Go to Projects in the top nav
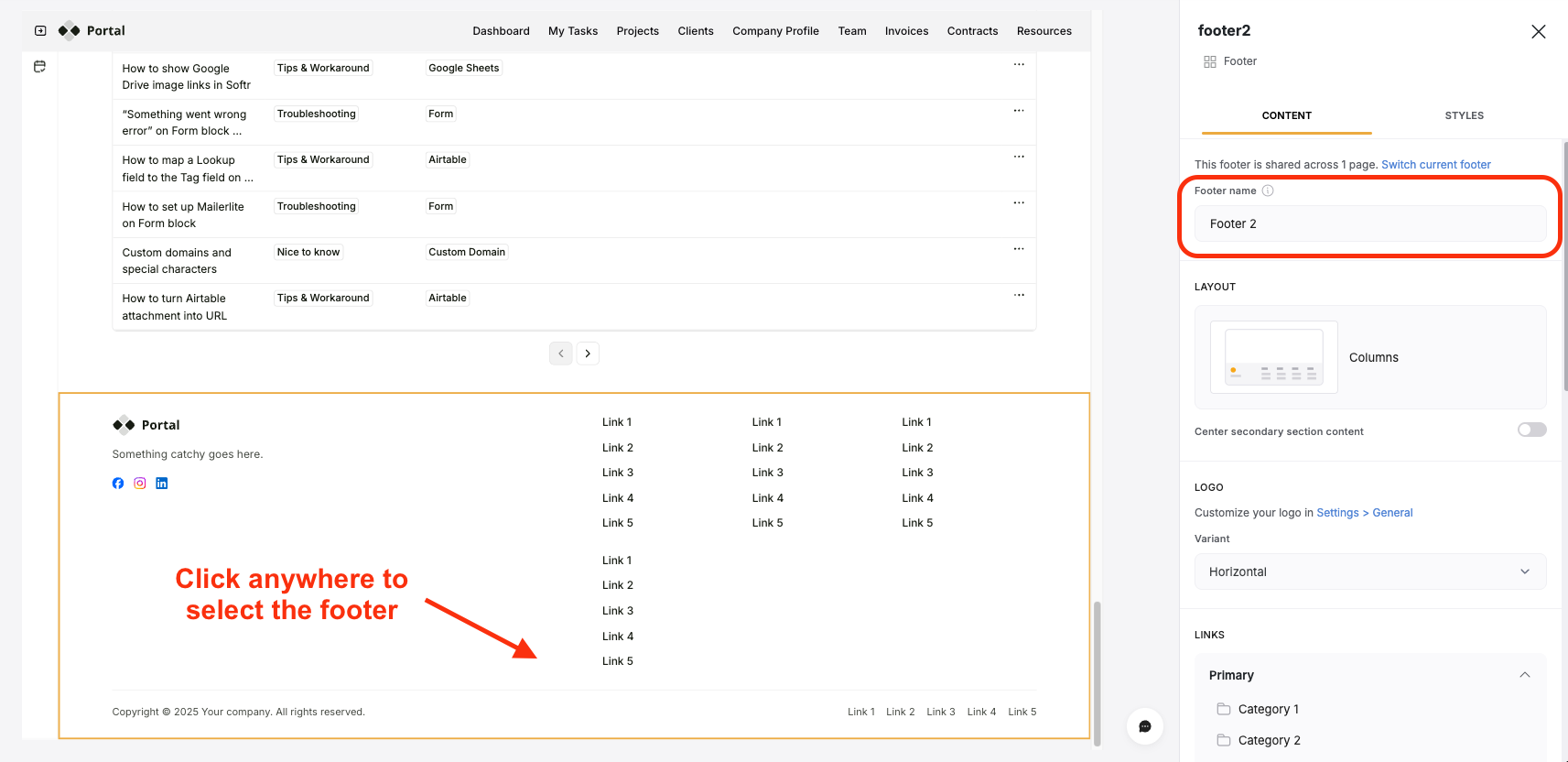 tap(638, 31)
